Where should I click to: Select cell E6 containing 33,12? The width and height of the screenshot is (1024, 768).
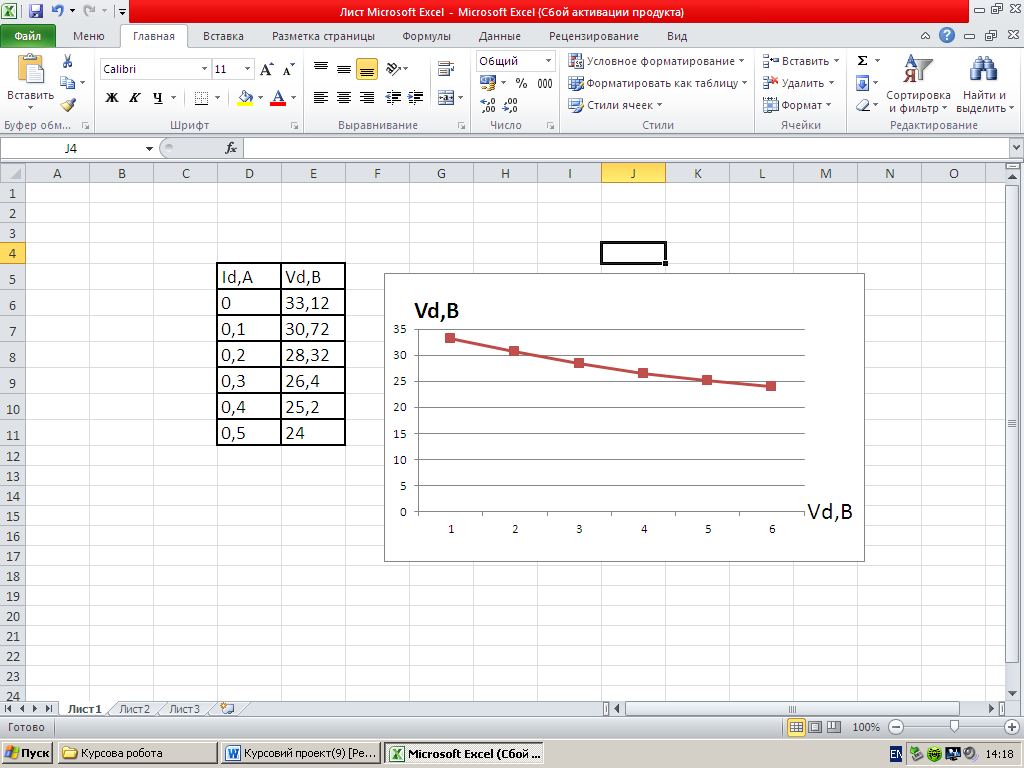pos(313,303)
